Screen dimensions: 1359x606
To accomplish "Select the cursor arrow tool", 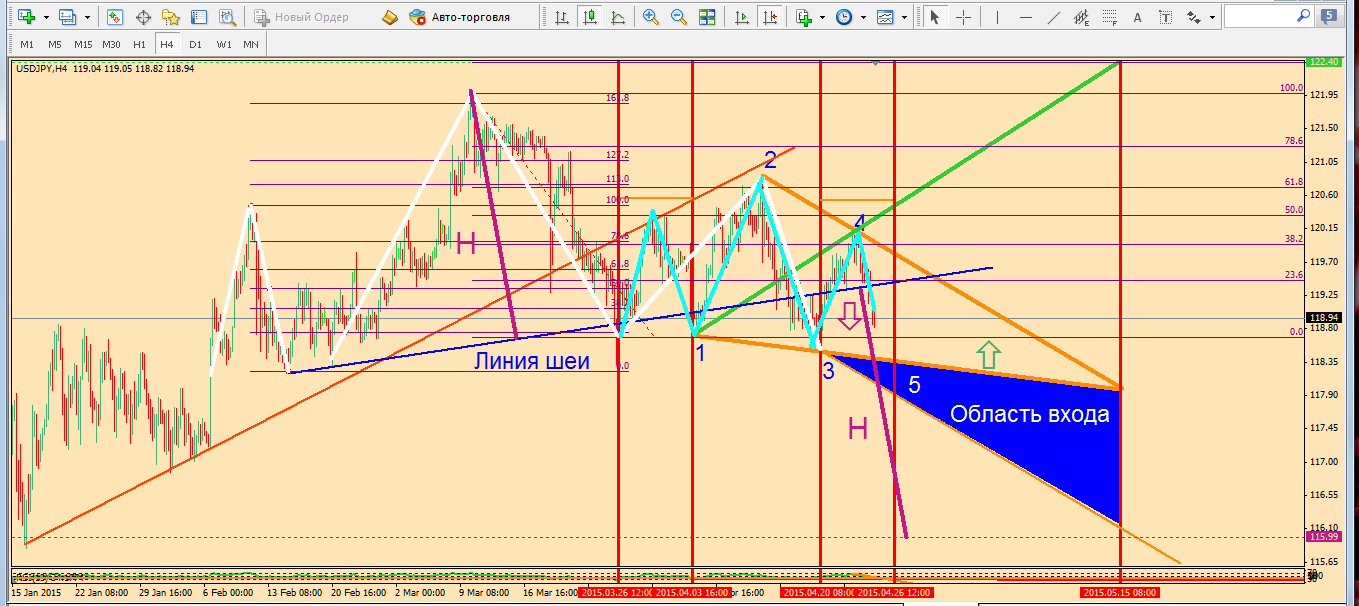I will point(935,17).
